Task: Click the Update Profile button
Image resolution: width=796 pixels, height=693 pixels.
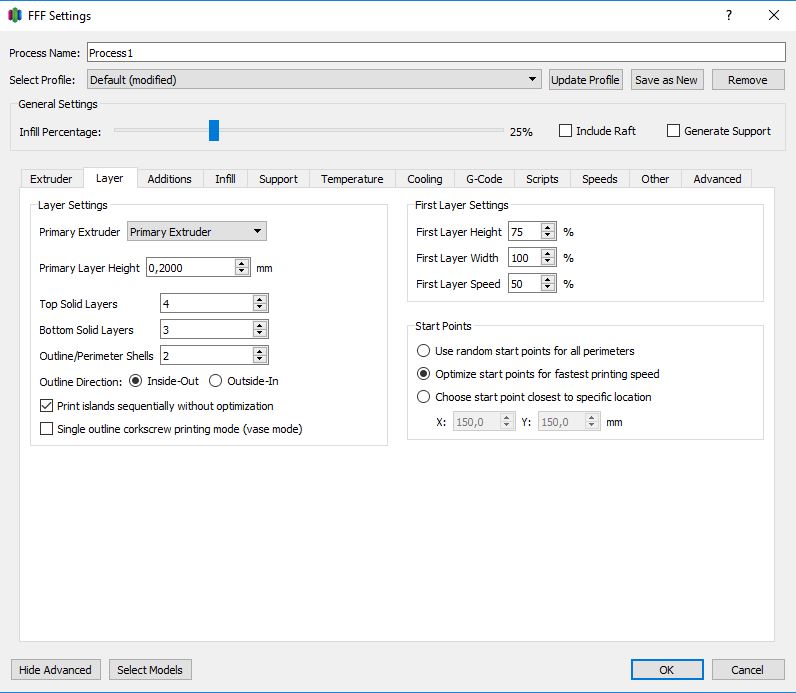Action: pos(585,80)
